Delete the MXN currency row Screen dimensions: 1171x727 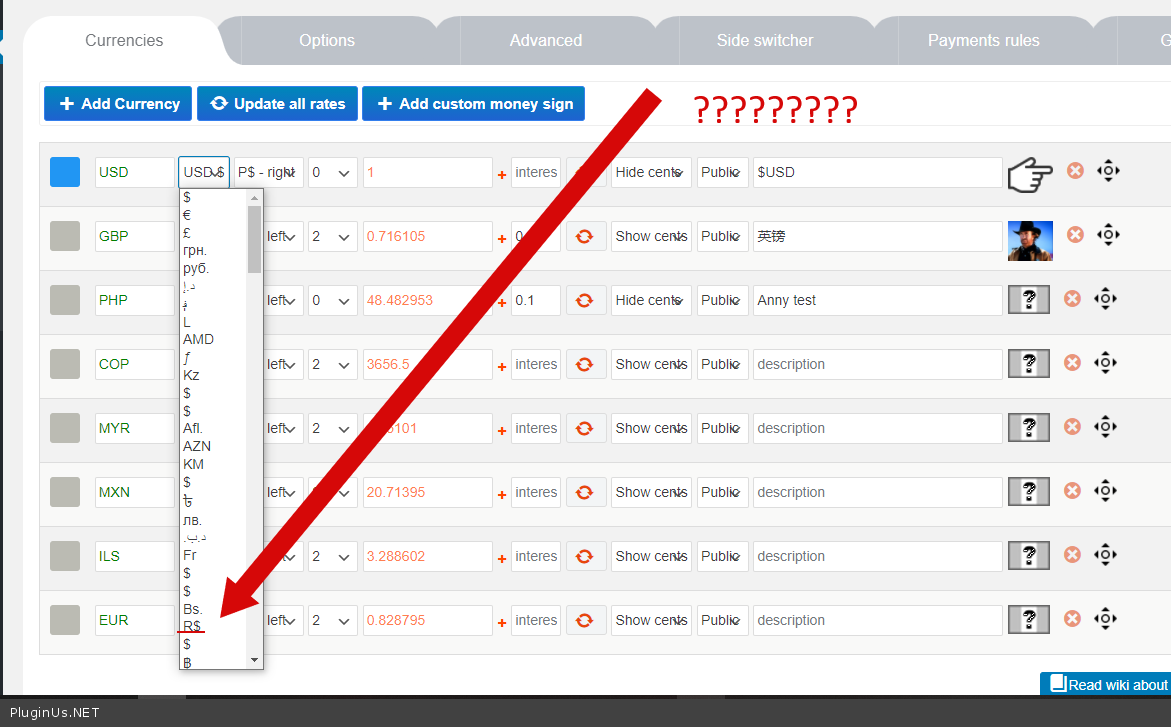pyautogui.click(x=1072, y=490)
